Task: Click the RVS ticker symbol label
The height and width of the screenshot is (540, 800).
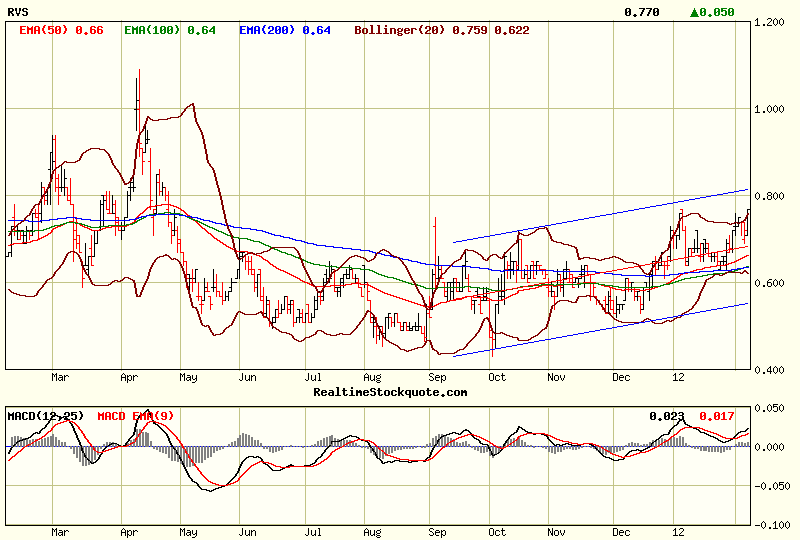Action: click(17, 12)
